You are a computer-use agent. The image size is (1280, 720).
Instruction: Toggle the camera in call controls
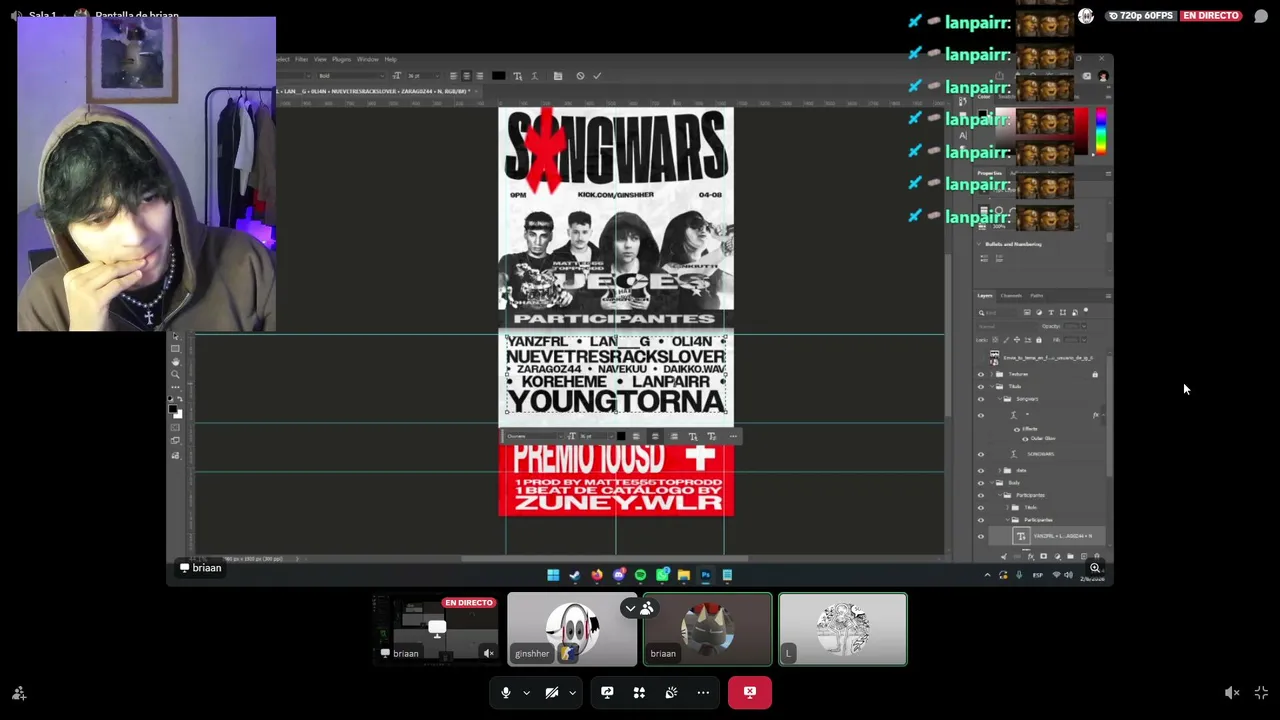(x=552, y=692)
